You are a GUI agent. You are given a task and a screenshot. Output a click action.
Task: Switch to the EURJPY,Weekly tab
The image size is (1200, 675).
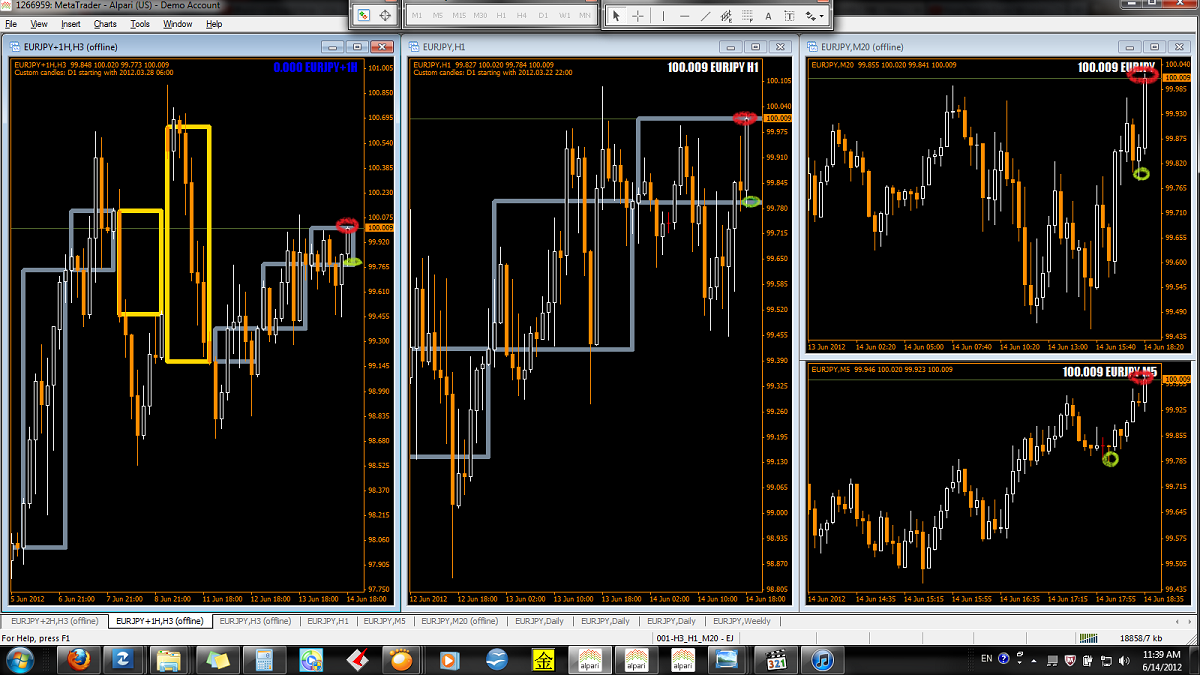coord(740,621)
